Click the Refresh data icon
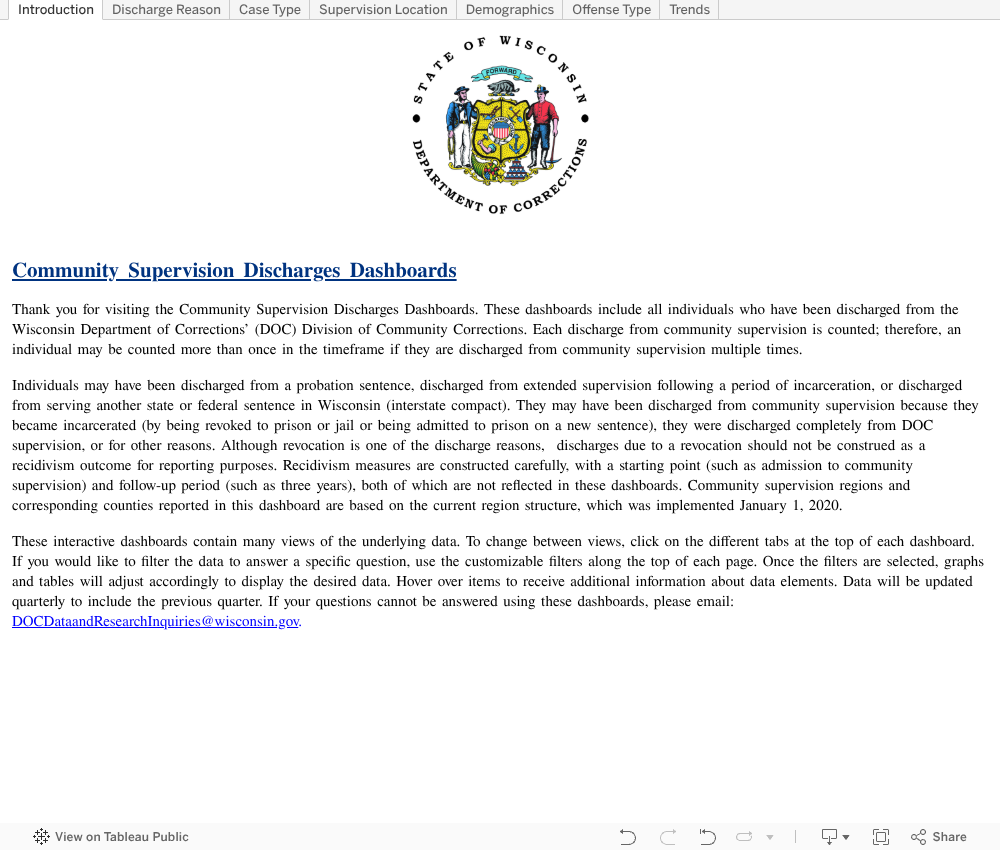The width and height of the screenshot is (1000, 850). click(x=744, y=837)
